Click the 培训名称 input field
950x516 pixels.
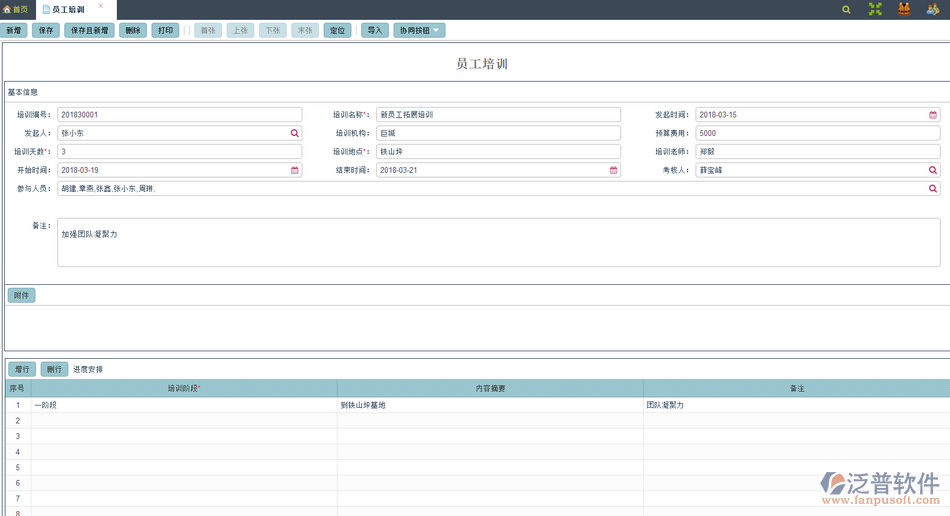coord(498,115)
